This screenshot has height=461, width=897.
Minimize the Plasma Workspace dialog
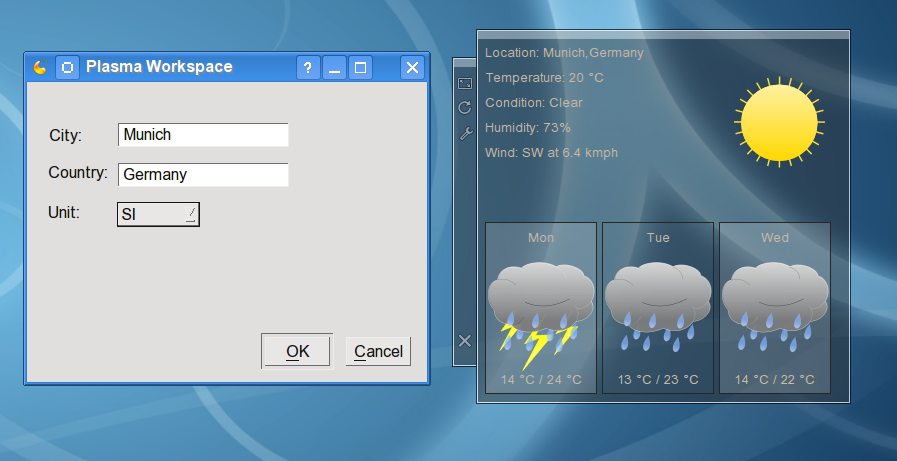point(334,68)
